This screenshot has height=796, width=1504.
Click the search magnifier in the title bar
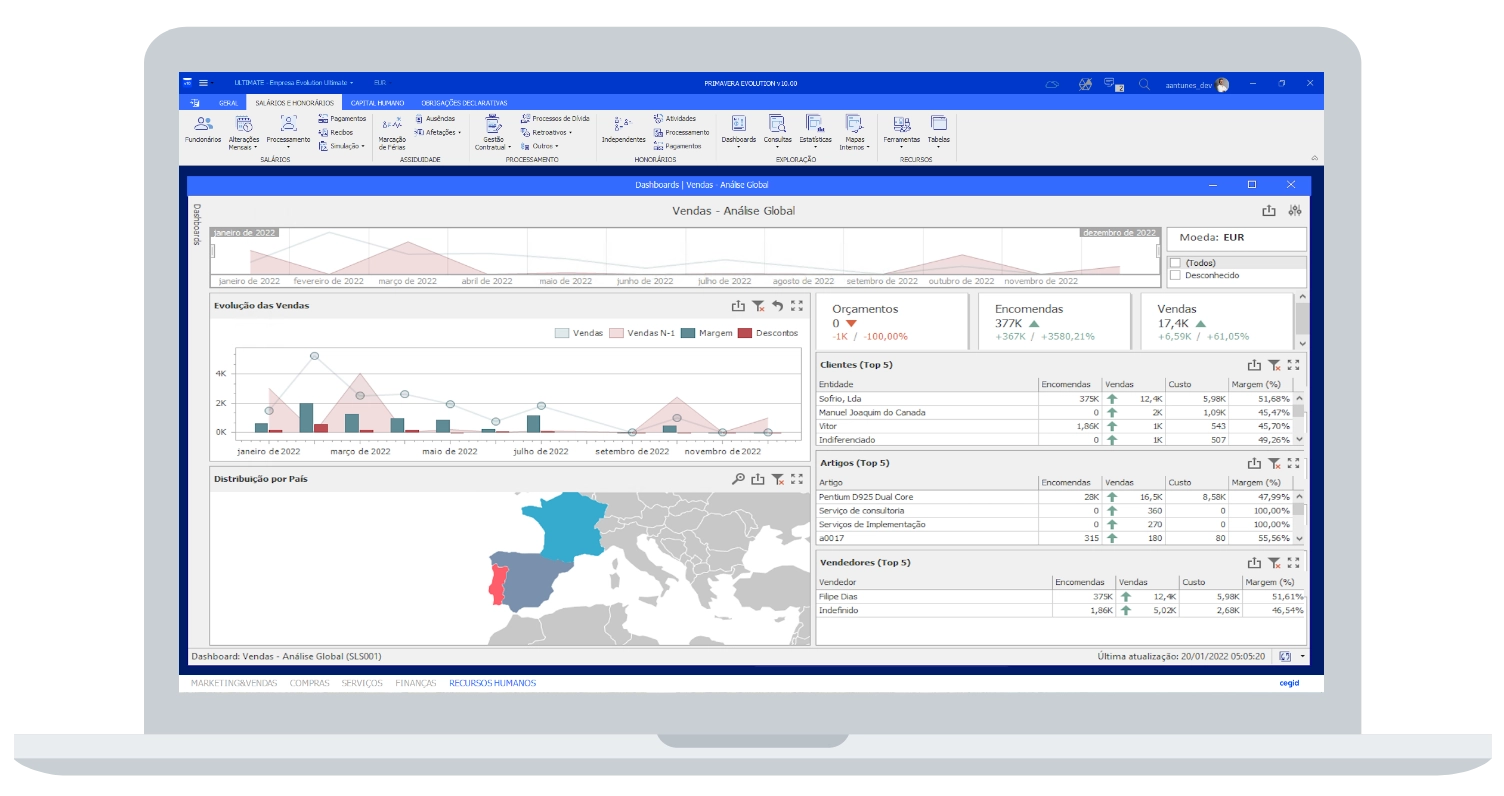(1145, 85)
